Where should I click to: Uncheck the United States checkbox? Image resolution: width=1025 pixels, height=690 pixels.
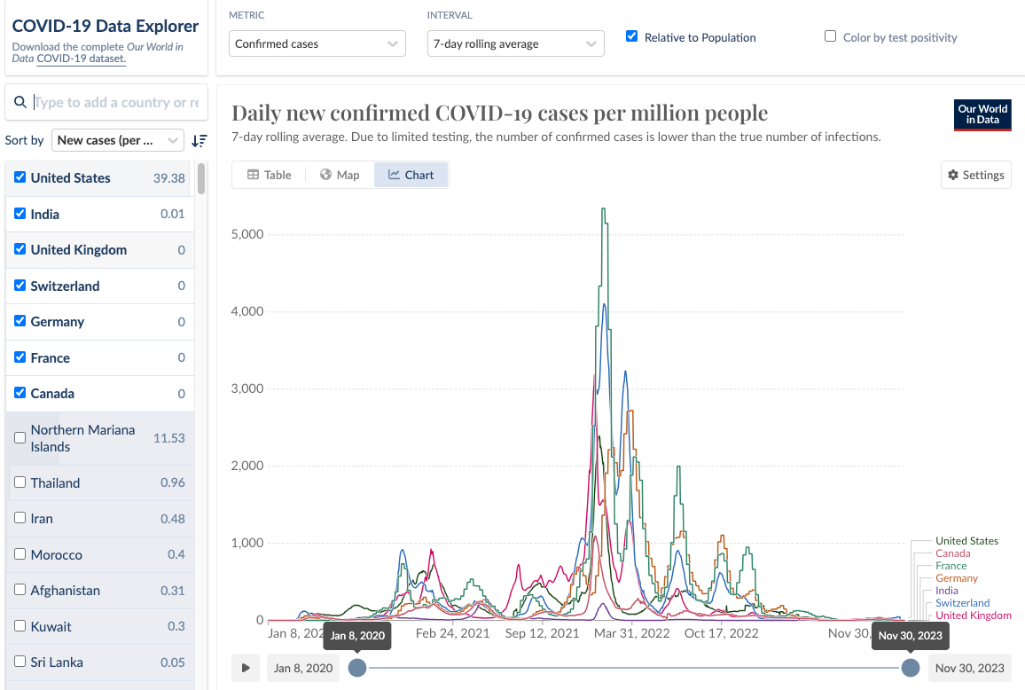[x=20, y=178]
